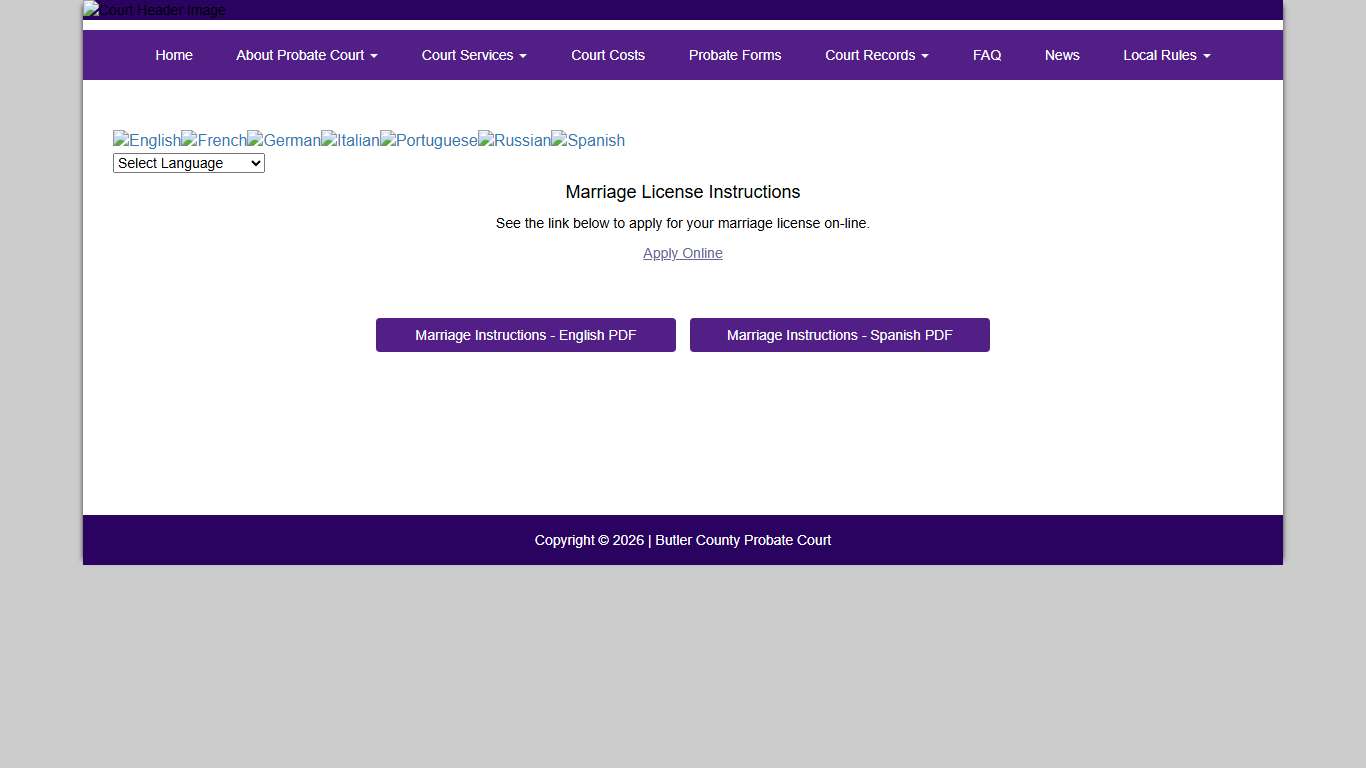Select the Spanish language flag icon

[588, 140]
